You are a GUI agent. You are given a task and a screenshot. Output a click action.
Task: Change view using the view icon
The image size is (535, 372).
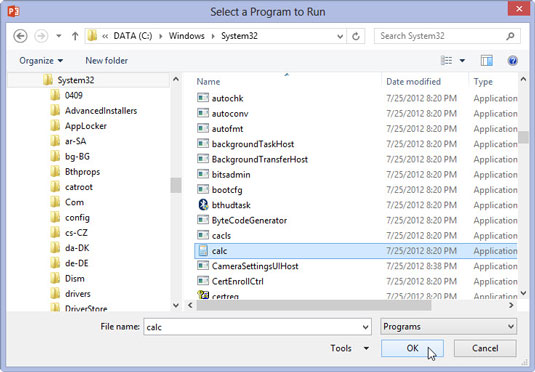tap(446, 60)
